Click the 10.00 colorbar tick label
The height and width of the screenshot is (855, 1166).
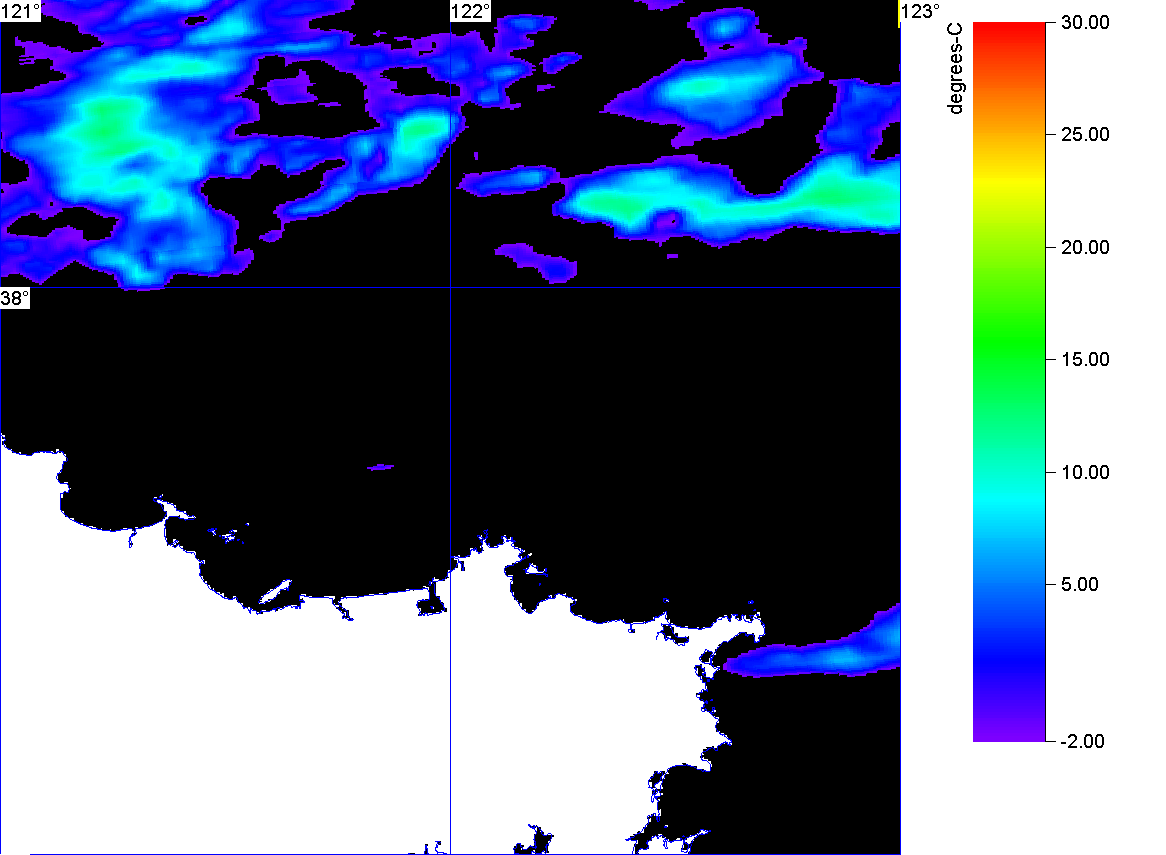[x=1085, y=472]
